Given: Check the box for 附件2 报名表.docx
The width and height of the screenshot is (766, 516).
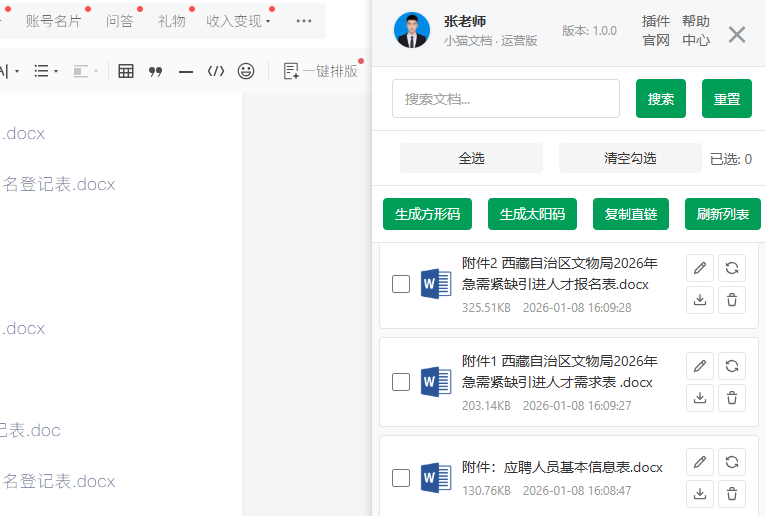Looking at the screenshot, I should pyautogui.click(x=401, y=284).
